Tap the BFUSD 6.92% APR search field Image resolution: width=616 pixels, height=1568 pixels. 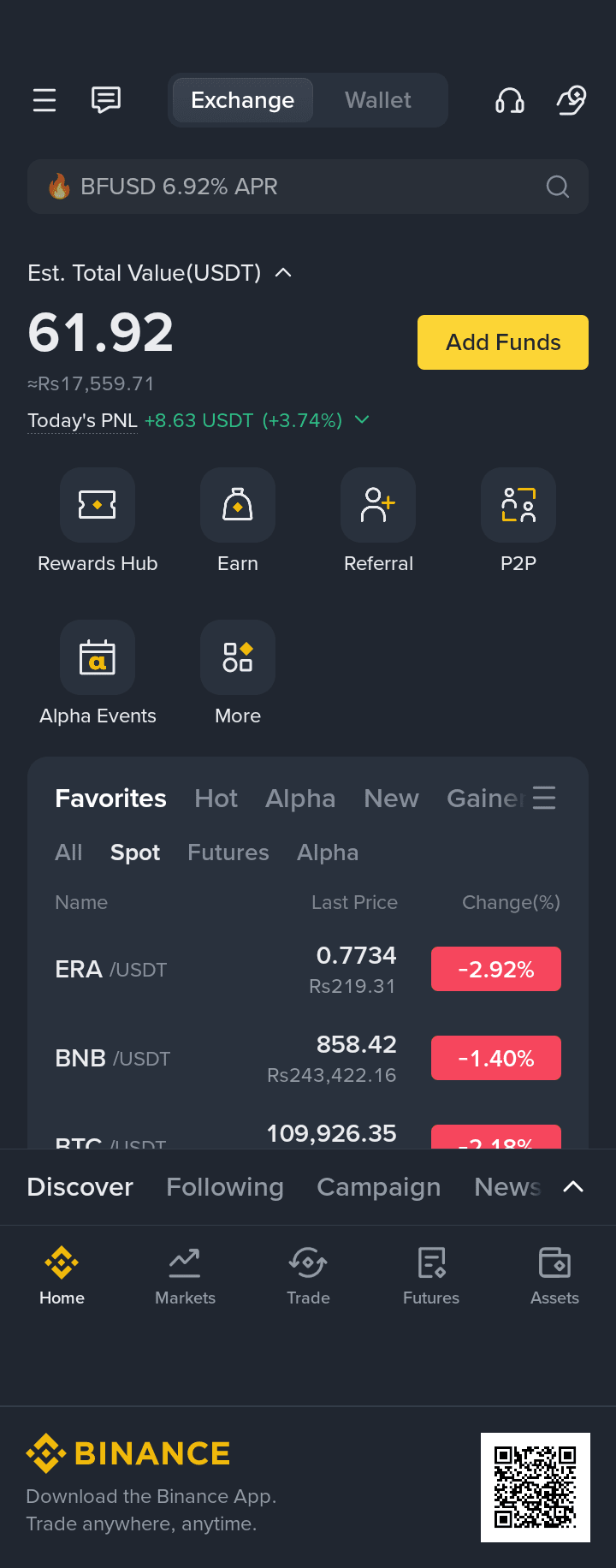point(291,187)
